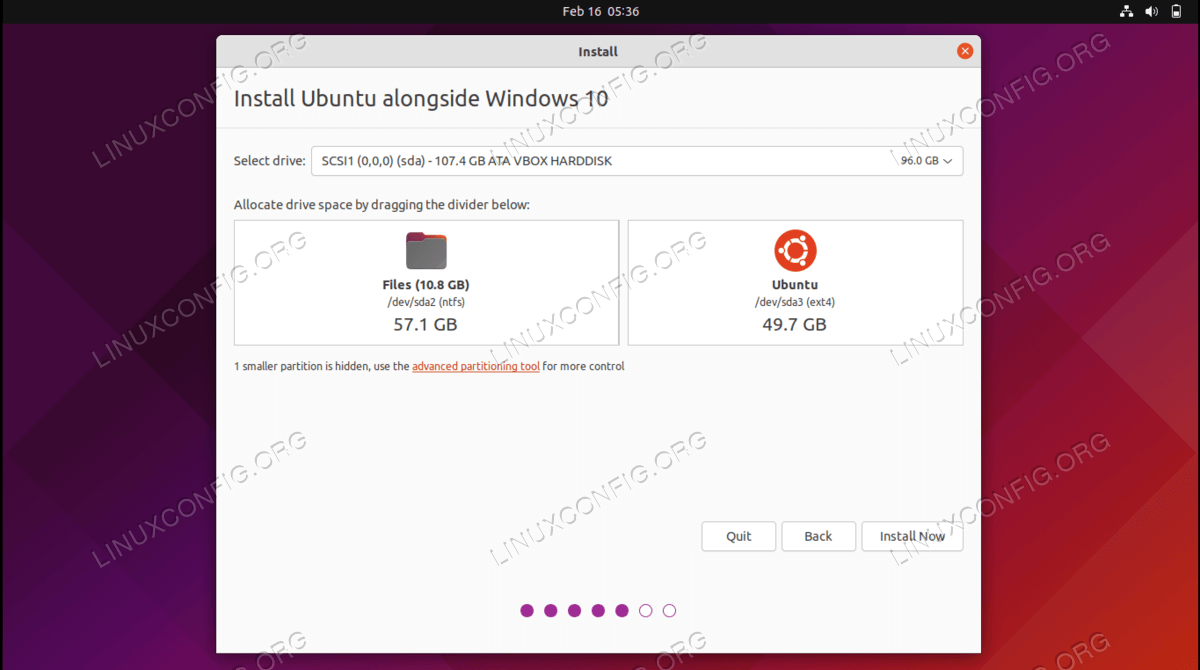The image size is (1200, 670).
Task: Click the /dev/sda2 (ntfs) label
Action: coord(426,302)
